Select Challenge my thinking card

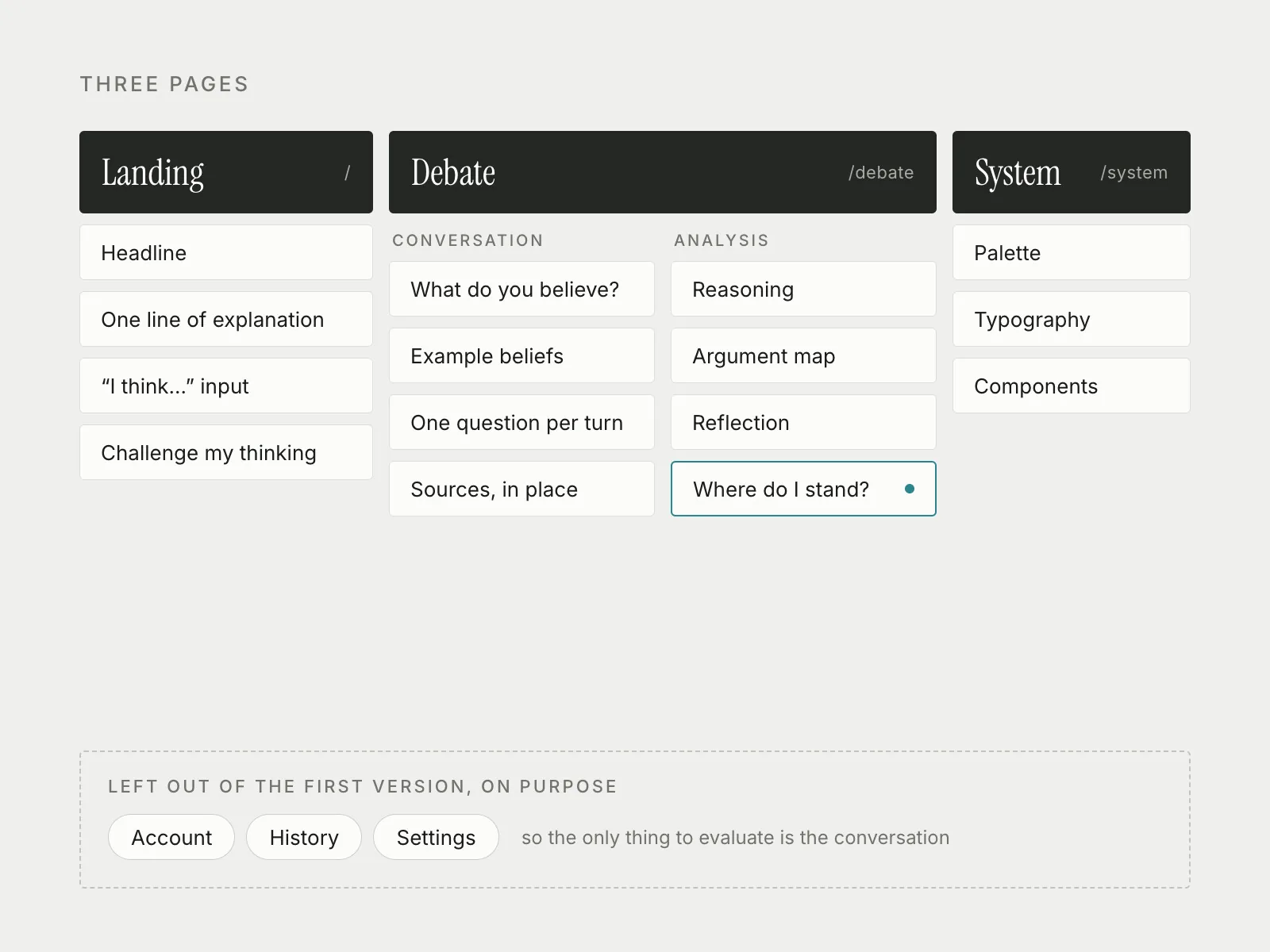(226, 452)
